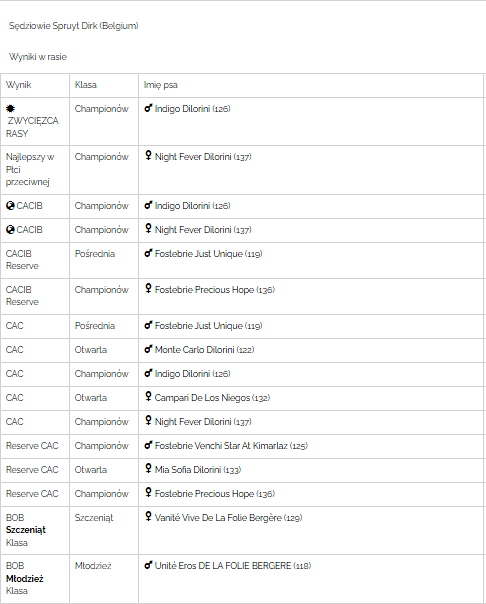The image size is (486, 604).
Task: Click female symbol beside Campari De Los Niegos
Action: pyautogui.click(x=148, y=396)
